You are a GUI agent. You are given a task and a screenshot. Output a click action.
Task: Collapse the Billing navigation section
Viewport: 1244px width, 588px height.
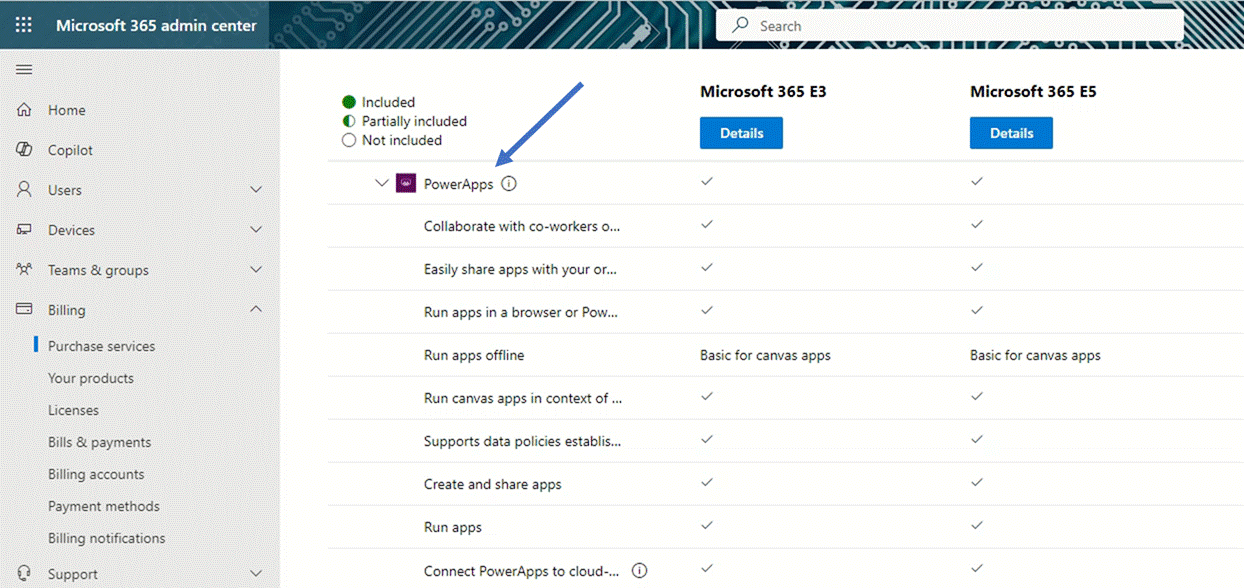click(x=255, y=309)
